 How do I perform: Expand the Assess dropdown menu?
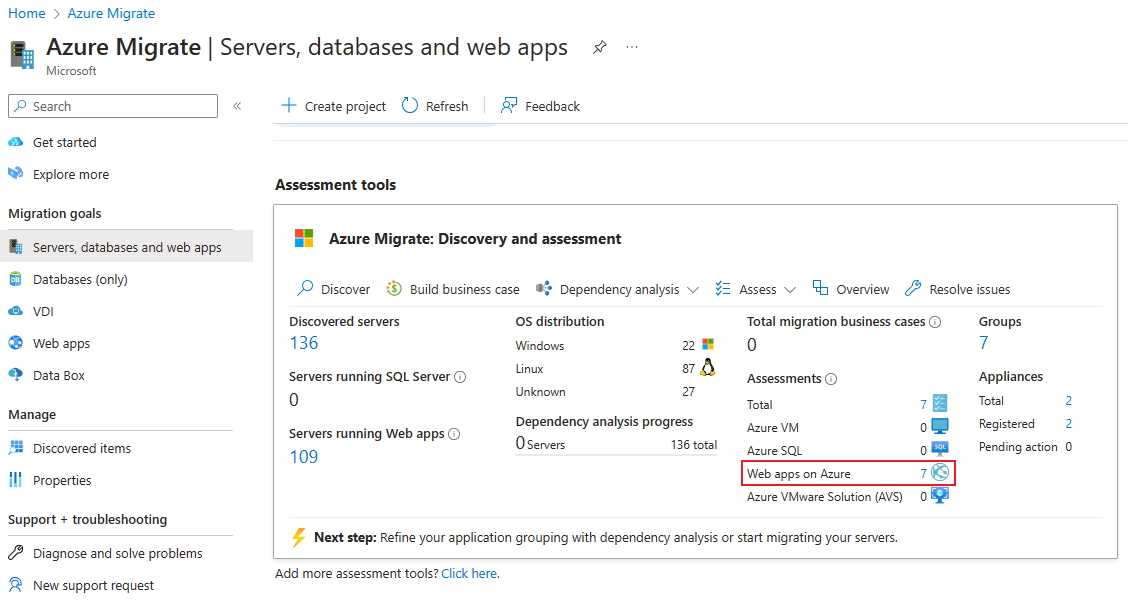[790, 290]
